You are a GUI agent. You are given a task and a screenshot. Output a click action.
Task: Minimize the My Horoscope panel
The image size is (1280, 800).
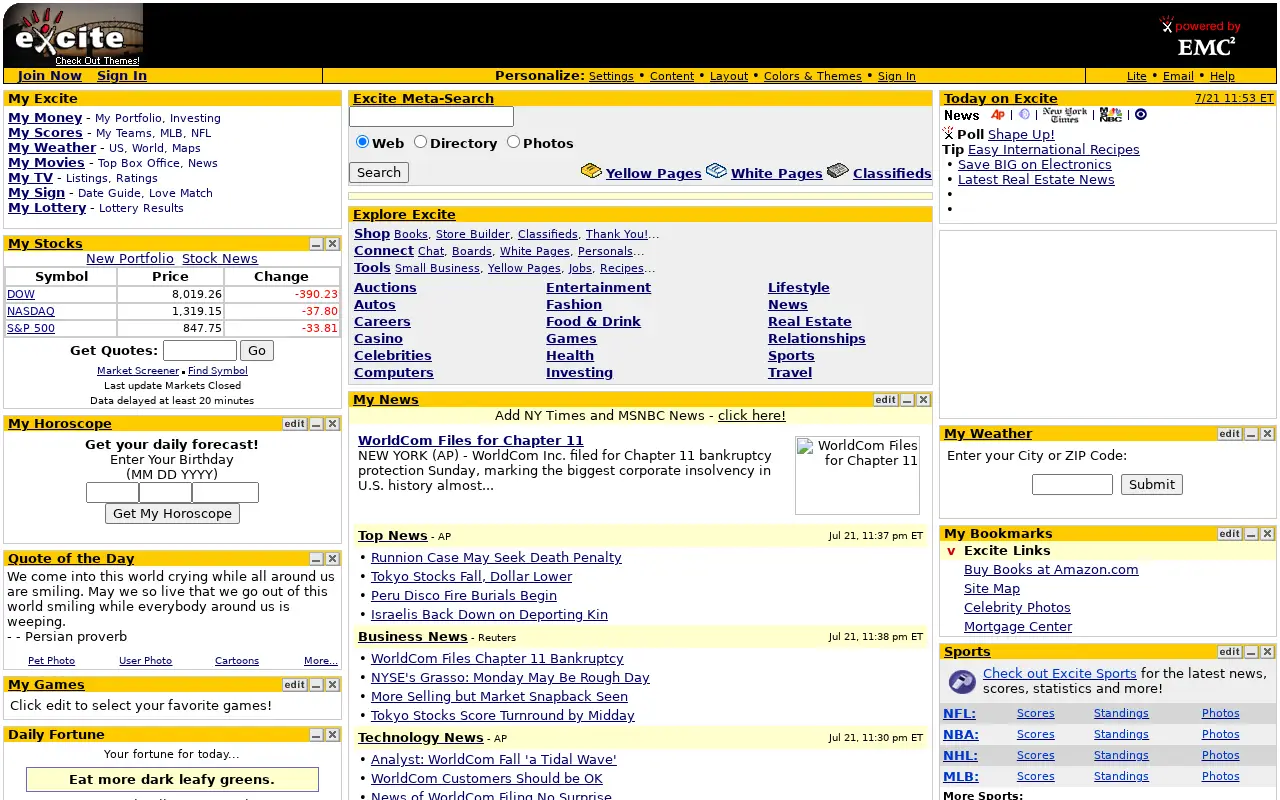pyautogui.click(x=316, y=424)
